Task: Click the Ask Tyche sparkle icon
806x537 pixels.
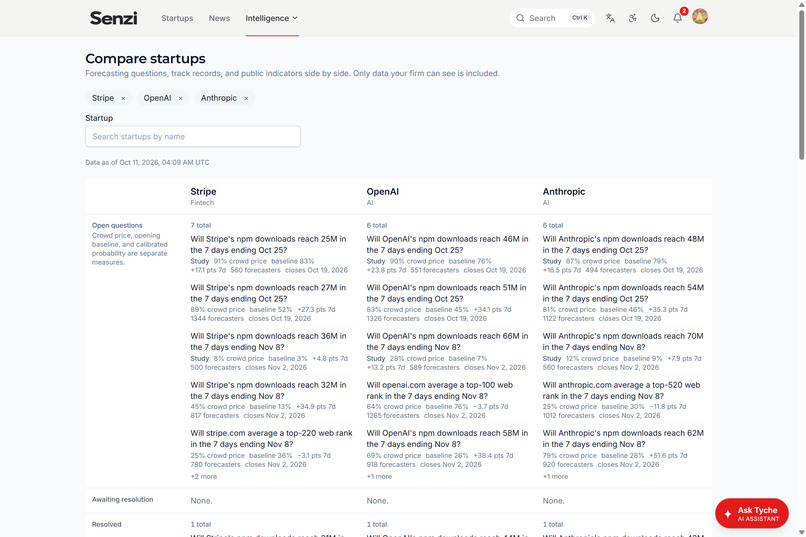Action: pyautogui.click(x=727, y=514)
